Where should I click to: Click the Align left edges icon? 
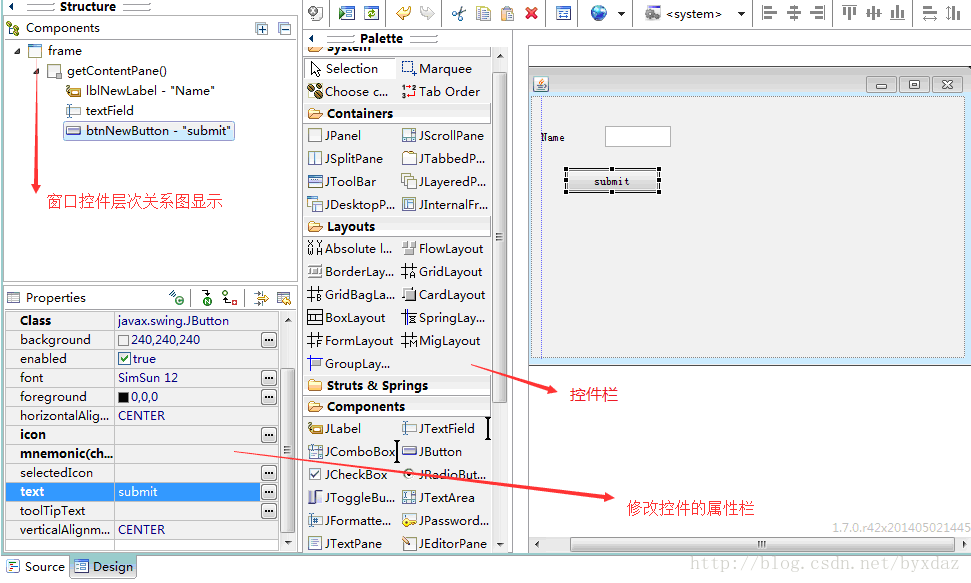pos(769,13)
